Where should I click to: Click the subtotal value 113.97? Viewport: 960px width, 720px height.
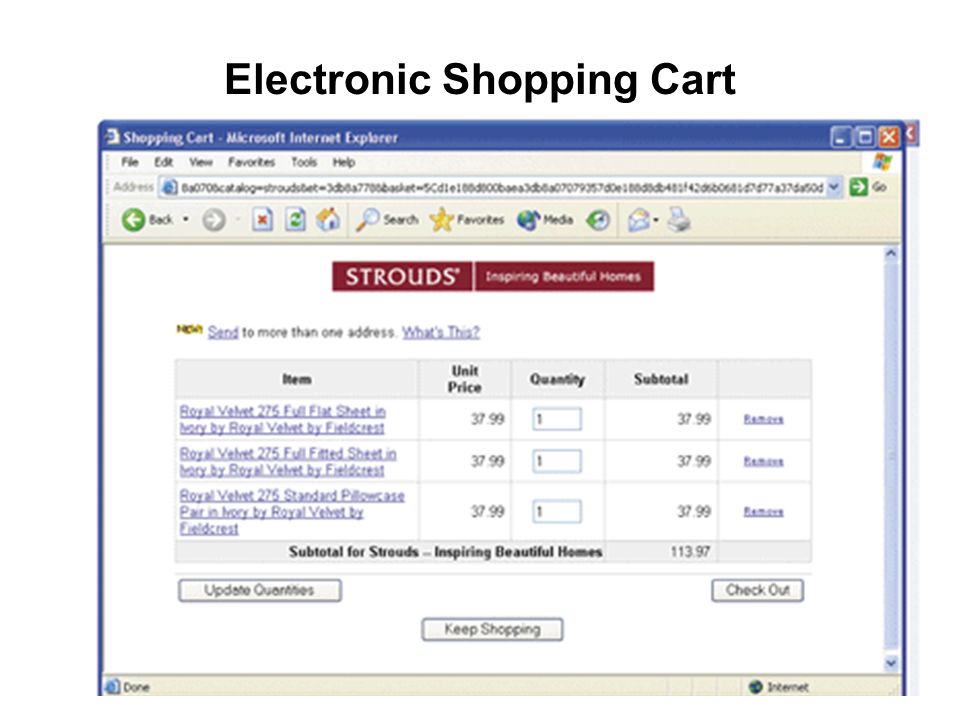tap(690, 552)
